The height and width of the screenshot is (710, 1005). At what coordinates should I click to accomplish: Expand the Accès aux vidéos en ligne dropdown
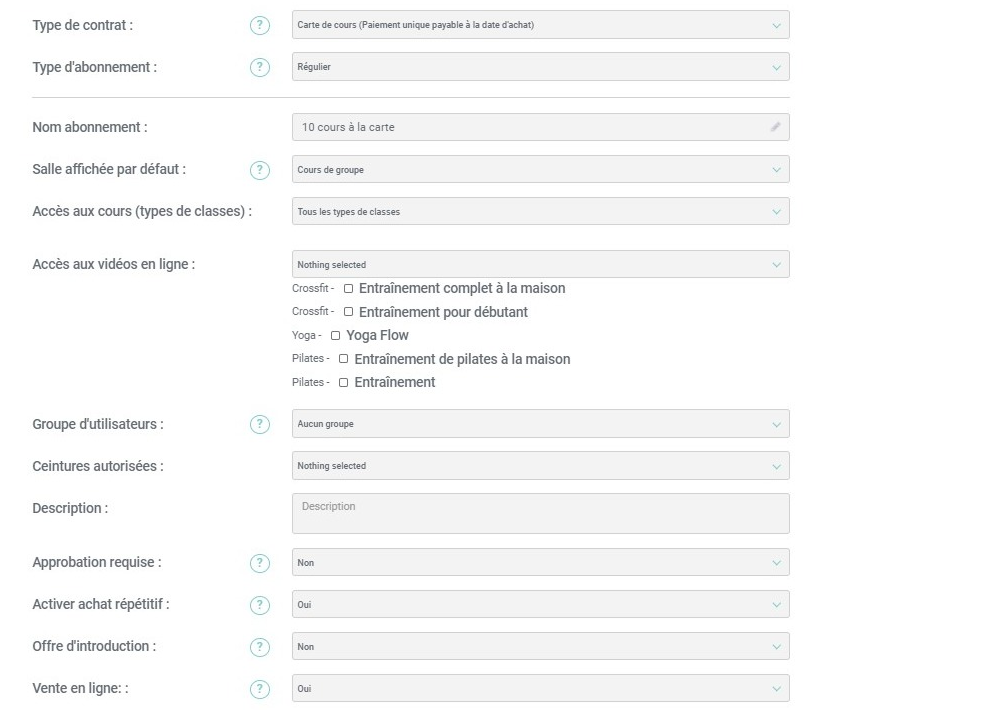click(x=540, y=265)
